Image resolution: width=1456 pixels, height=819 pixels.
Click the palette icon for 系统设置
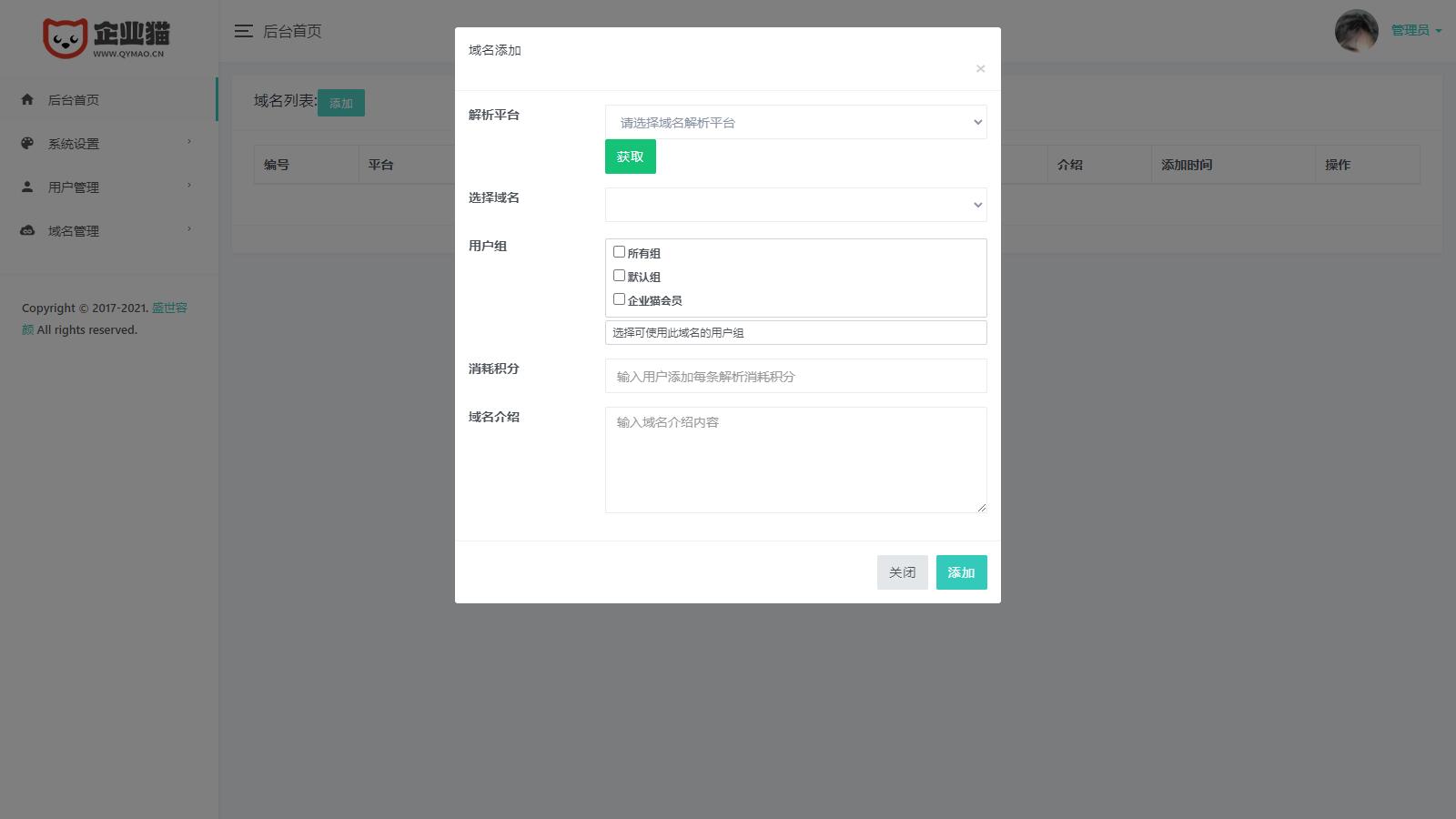(x=27, y=144)
